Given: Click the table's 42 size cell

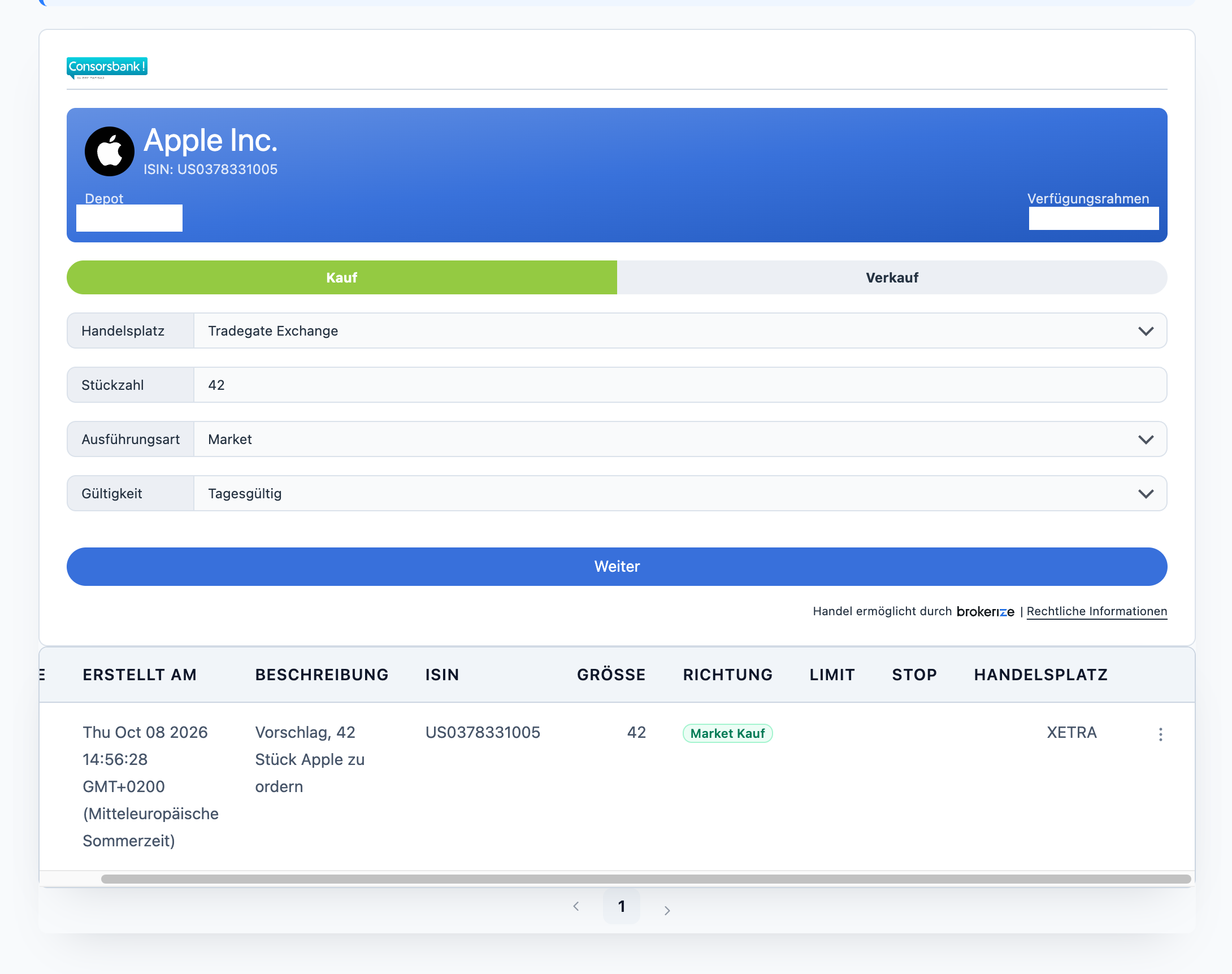Looking at the screenshot, I should (636, 732).
